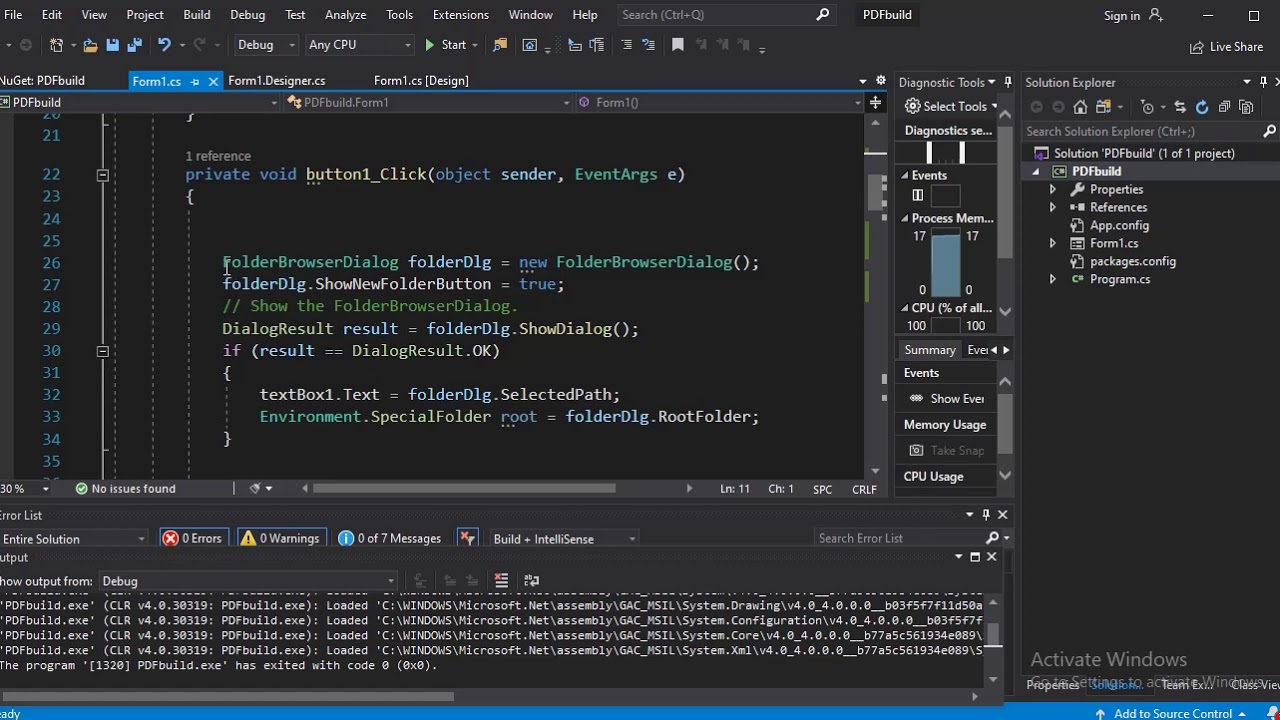Click the refresh icon in Solution Explorer
The height and width of the screenshot is (720, 1280).
tap(1202, 107)
